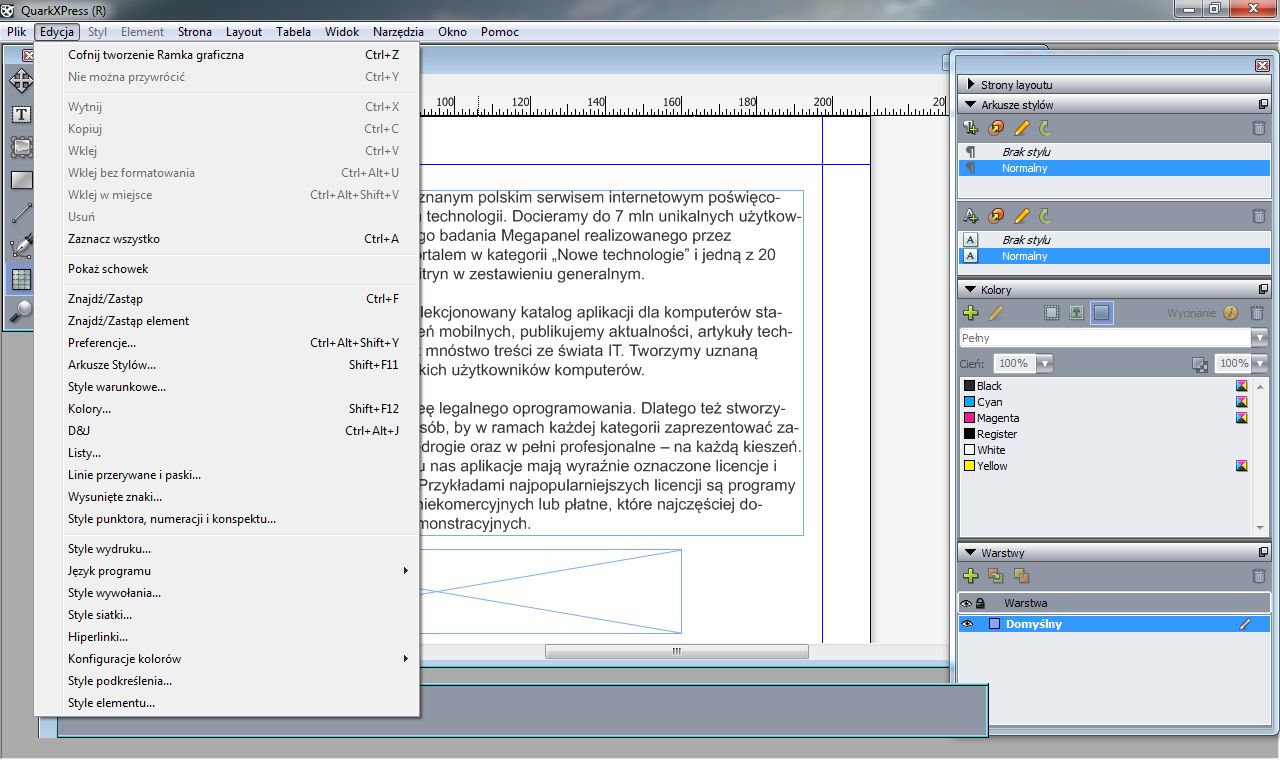Click edit color pencil in Kolory panel
Image resolution: width=1280 pixels, height=760 pixels.
point(996,313)
